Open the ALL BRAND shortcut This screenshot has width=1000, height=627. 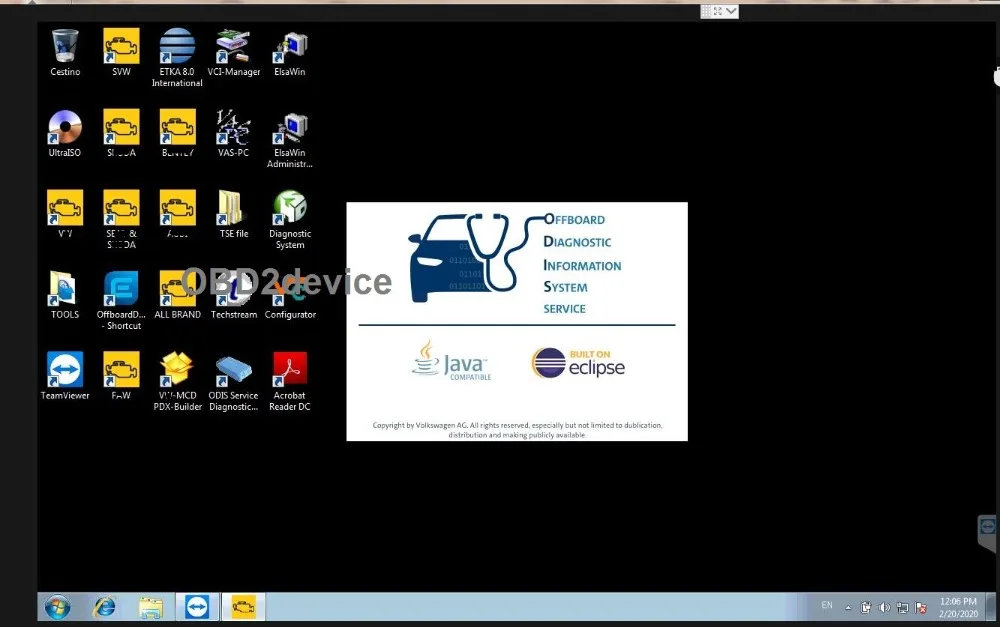177,295
